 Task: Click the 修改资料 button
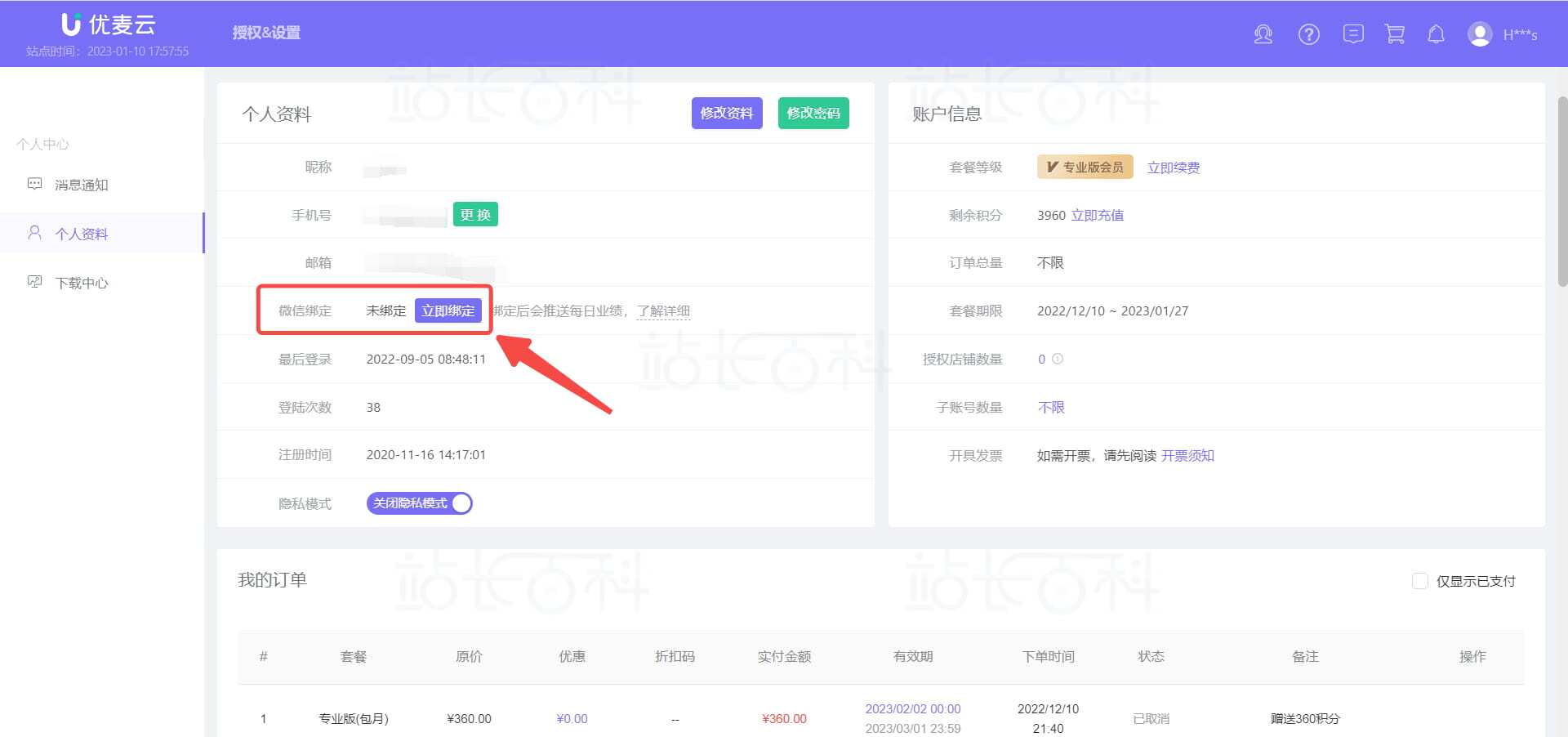pyautogui.click(x=726, y=113)
